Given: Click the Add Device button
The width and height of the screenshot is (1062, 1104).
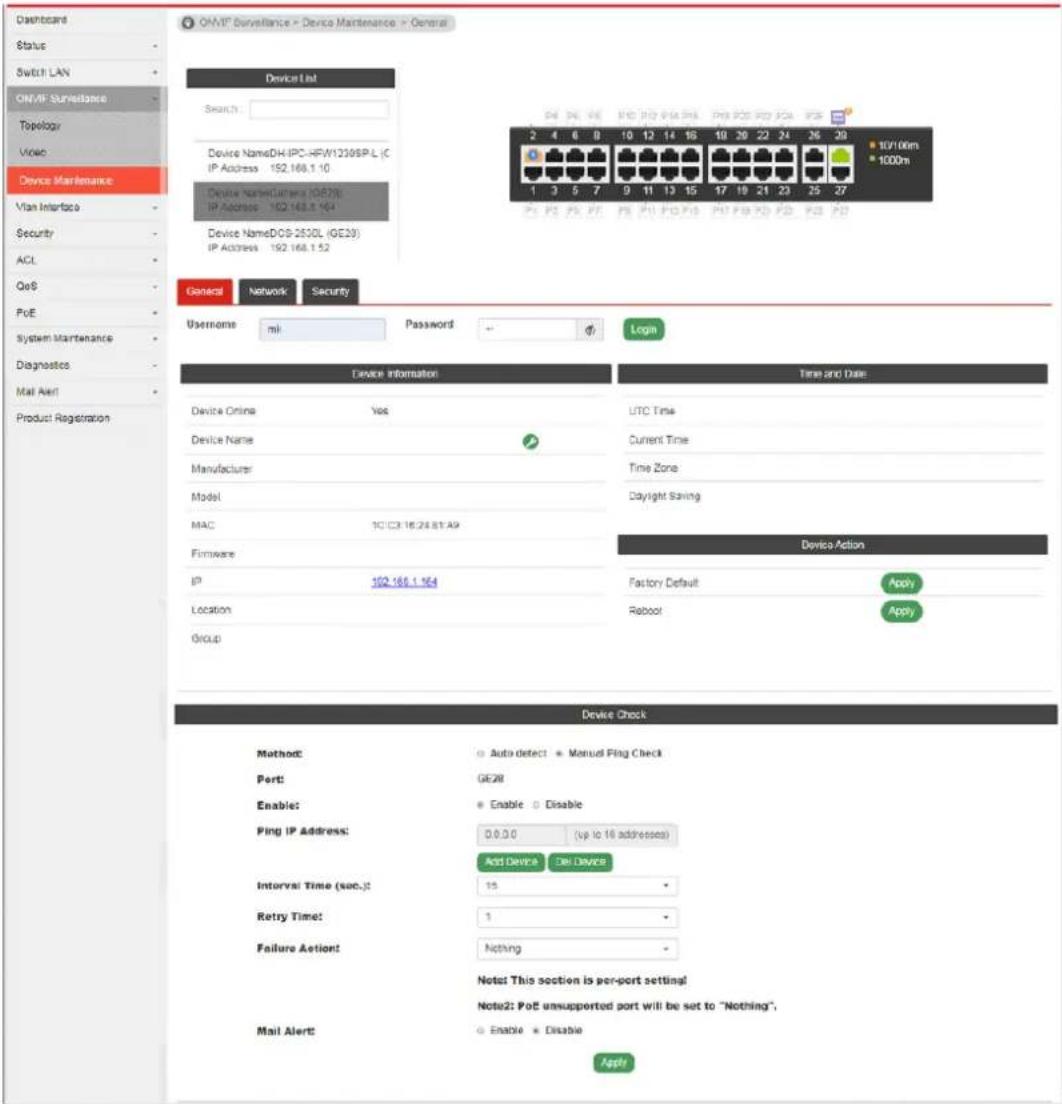Looking at the screenshot, I should [511, 862].
